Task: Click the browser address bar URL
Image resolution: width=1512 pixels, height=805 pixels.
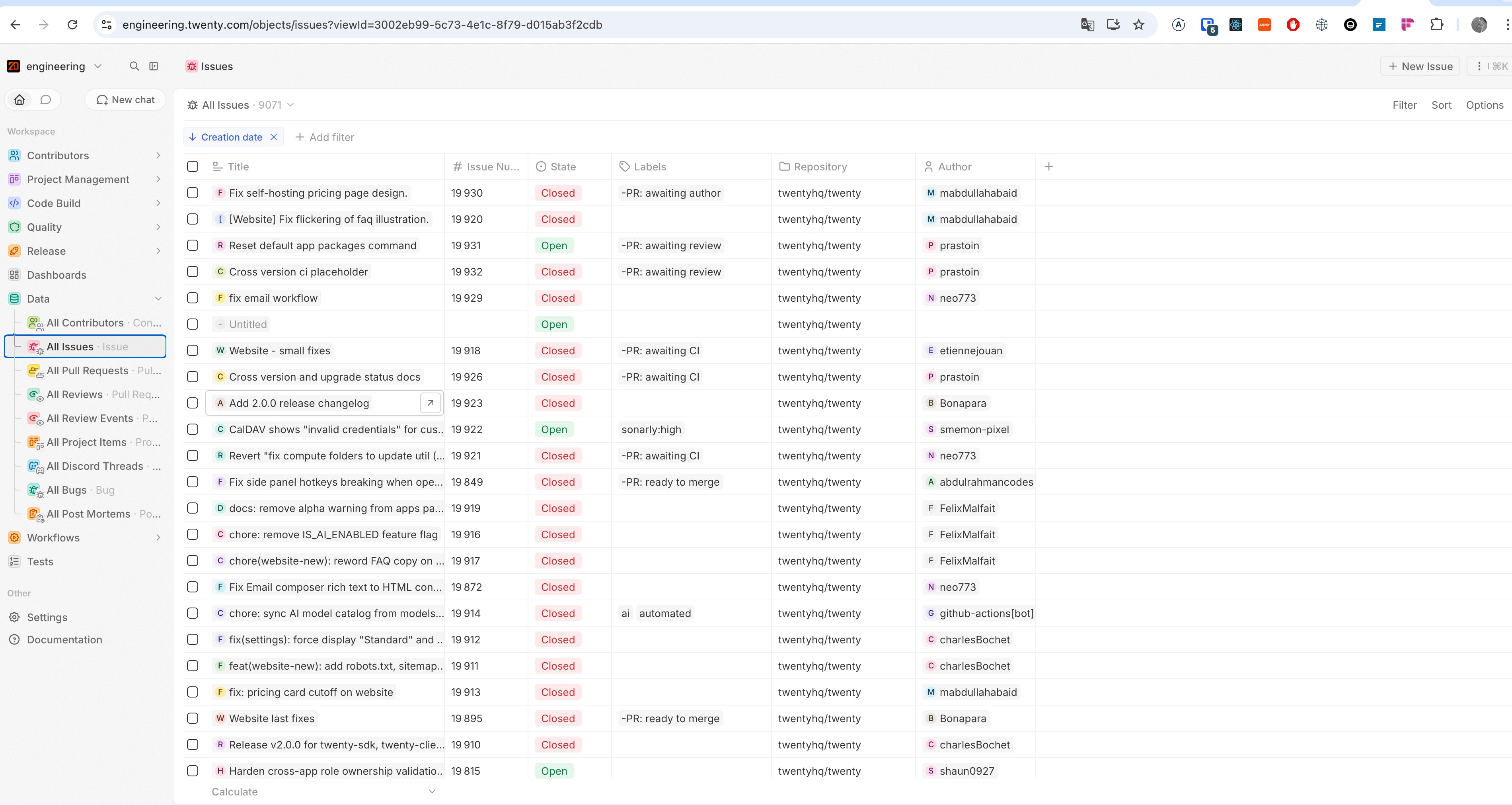Action: (362, 25)
